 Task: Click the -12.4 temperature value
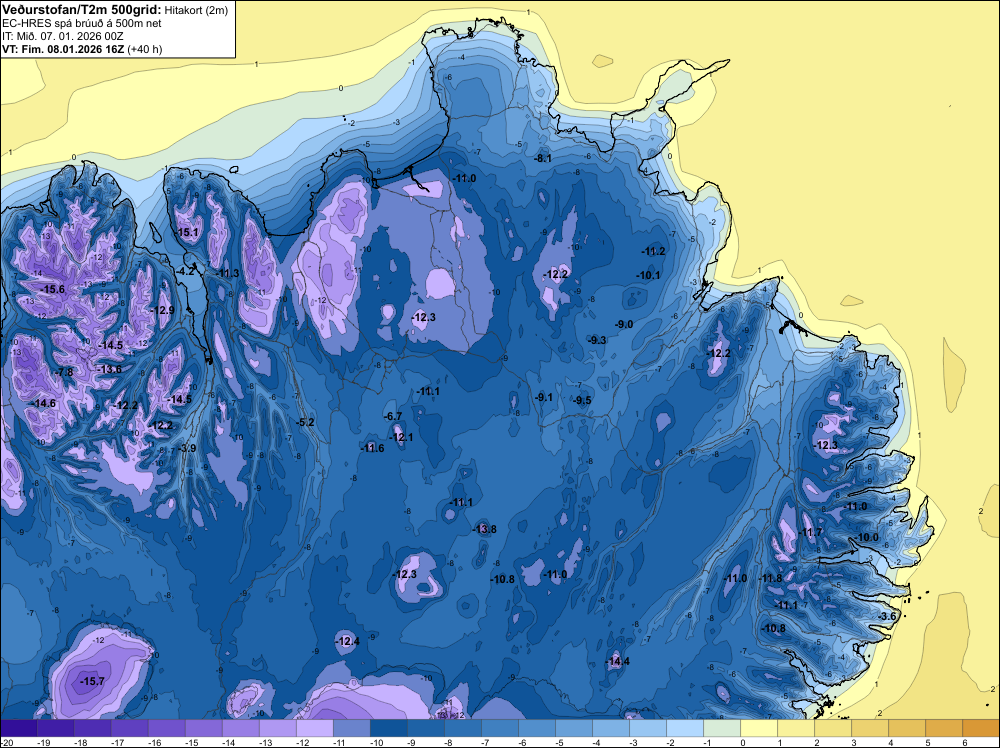(x=347, y=642)
